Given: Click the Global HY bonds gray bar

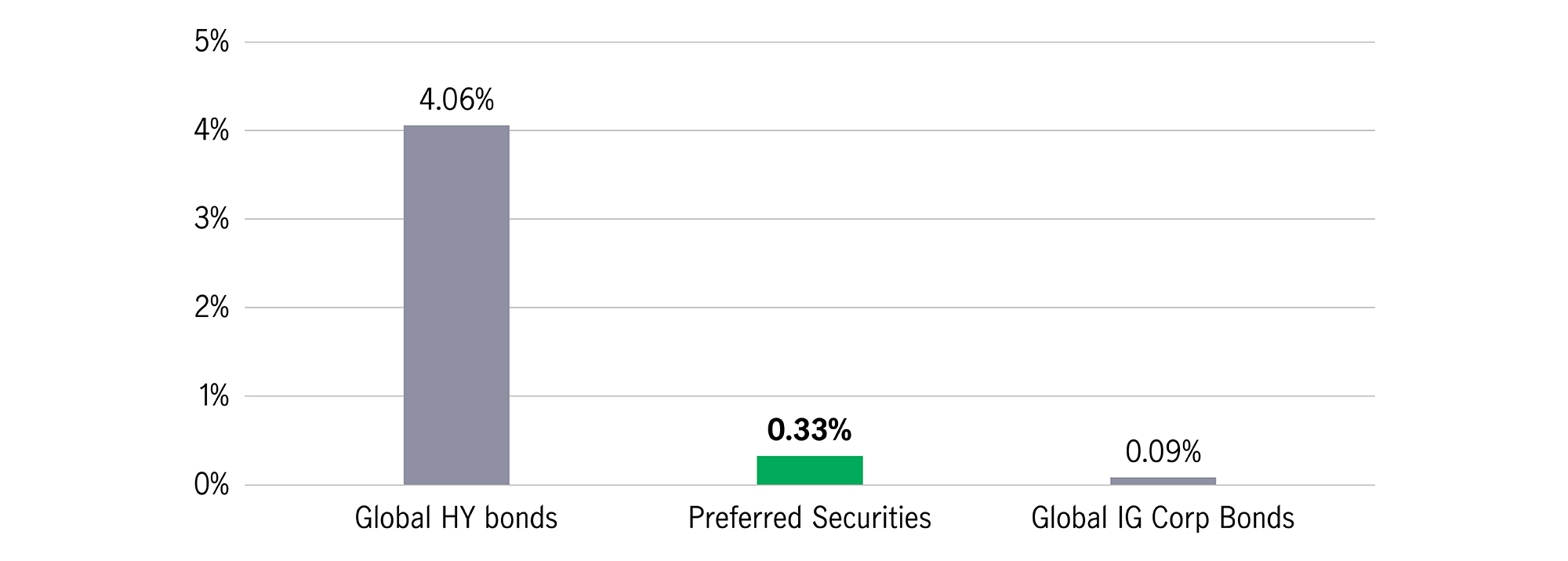Looking at the screenshot, I should click(x=456, y=305).
